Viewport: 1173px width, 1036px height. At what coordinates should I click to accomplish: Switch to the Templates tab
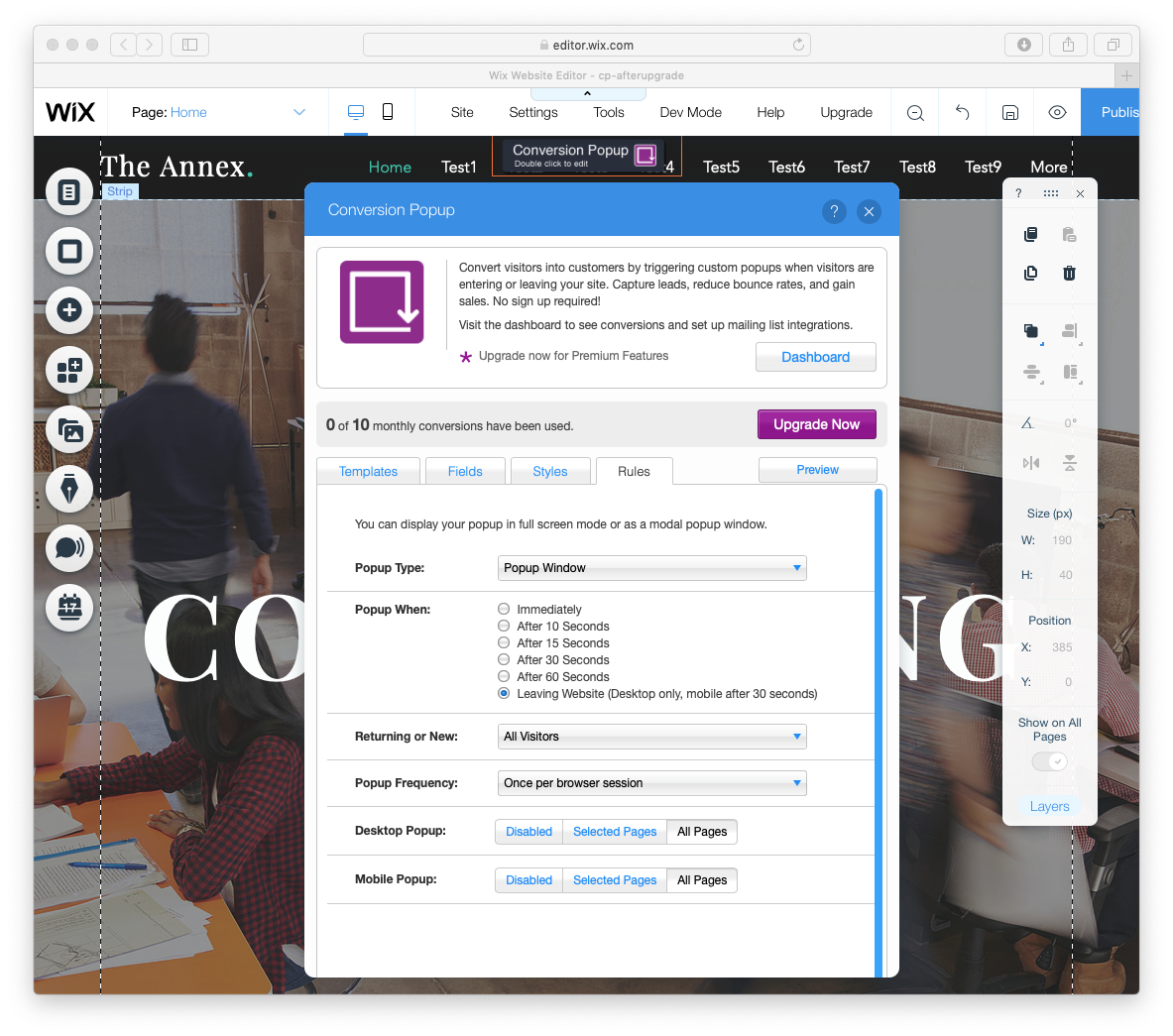pos(368,471)
